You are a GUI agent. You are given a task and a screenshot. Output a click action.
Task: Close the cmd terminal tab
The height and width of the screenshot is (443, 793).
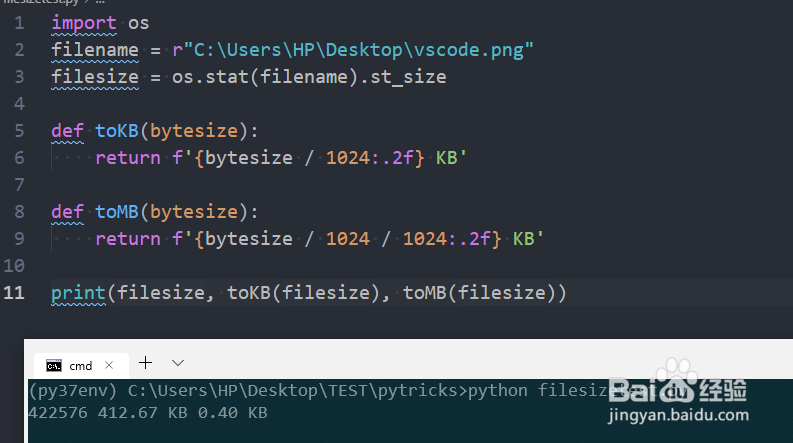click(109, 365)
